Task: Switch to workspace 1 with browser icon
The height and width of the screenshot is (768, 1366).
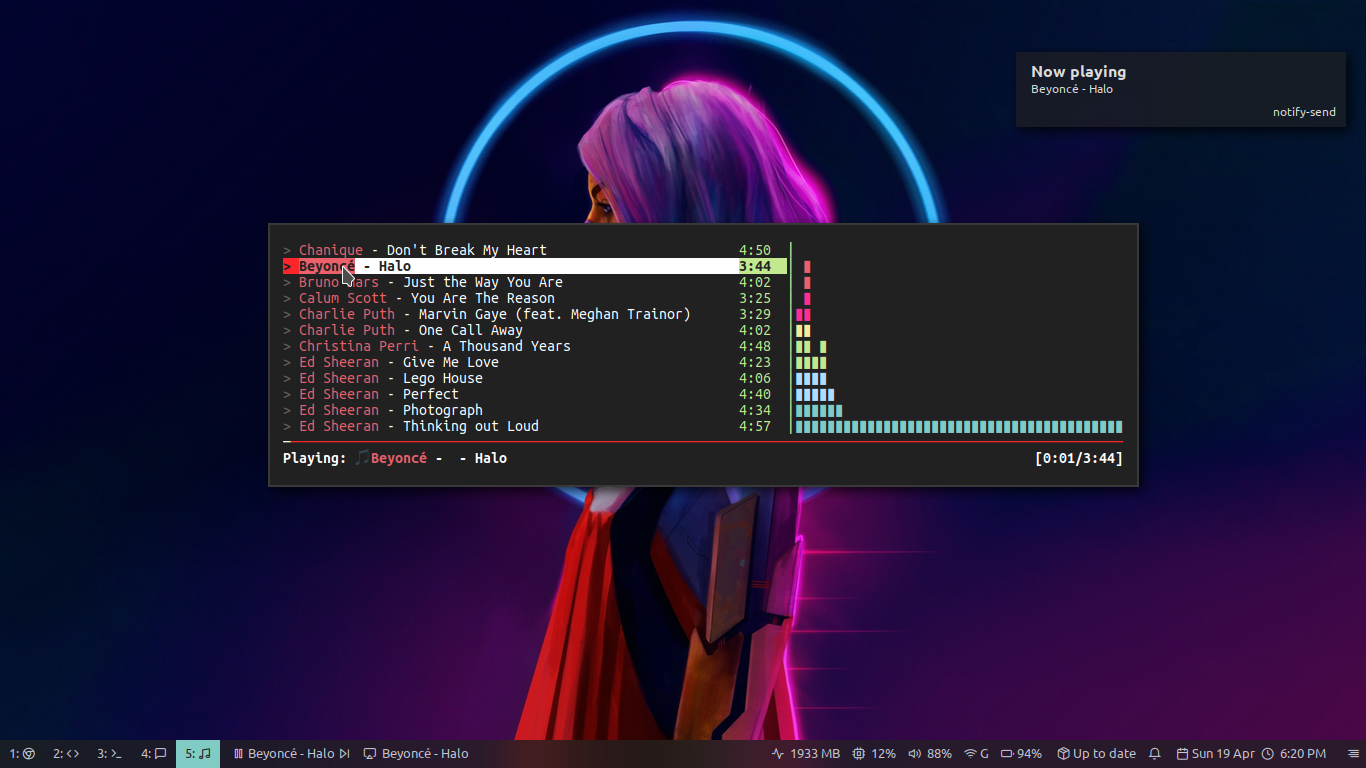Action: [22, 754]
